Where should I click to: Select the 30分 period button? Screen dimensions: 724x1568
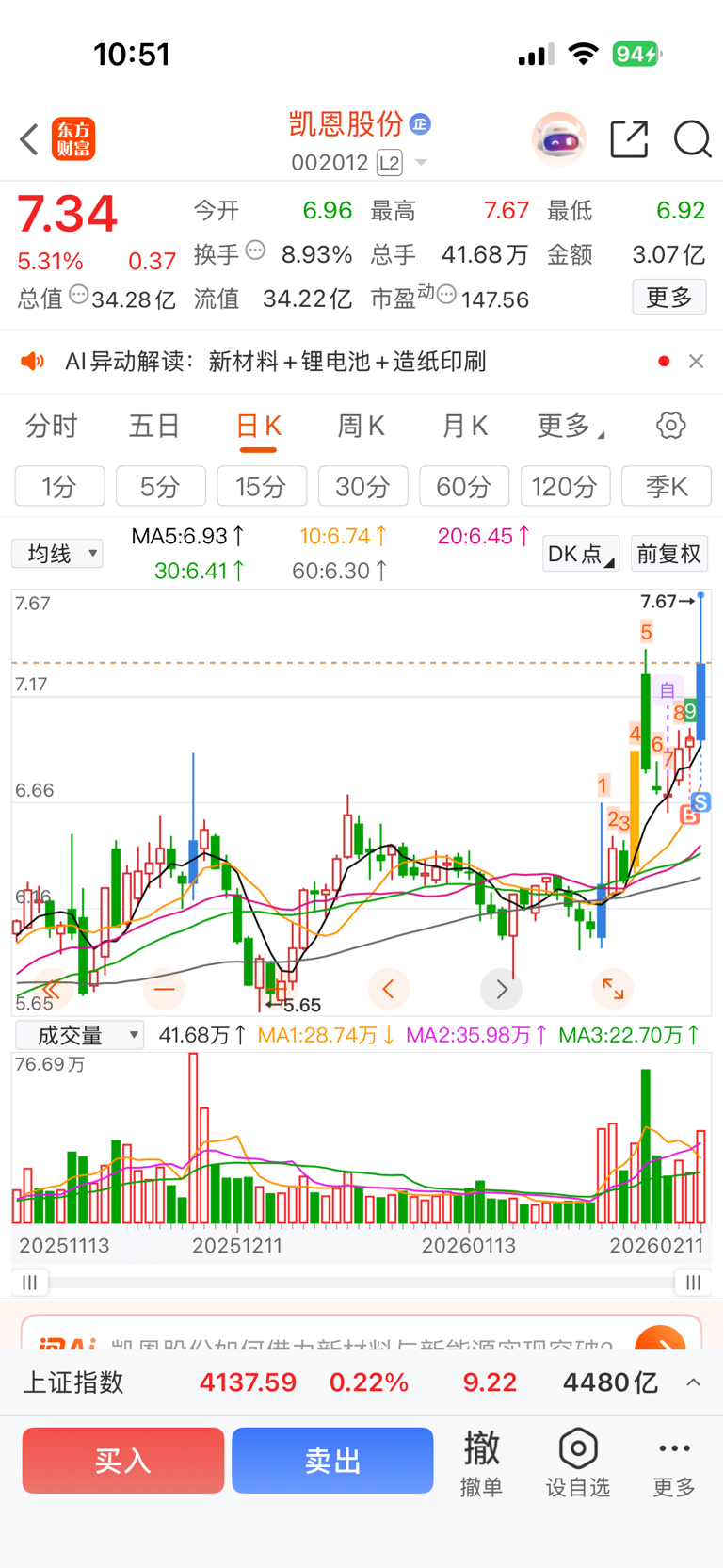point(362,487)
